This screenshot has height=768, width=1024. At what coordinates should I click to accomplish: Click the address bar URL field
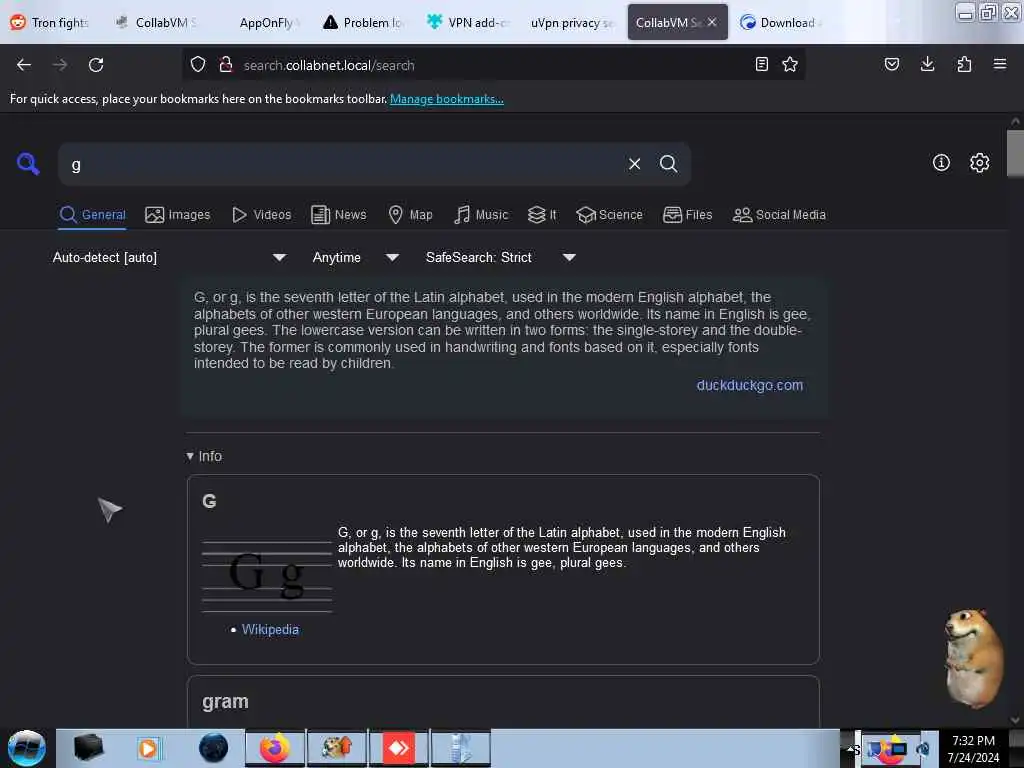(493, 65)
